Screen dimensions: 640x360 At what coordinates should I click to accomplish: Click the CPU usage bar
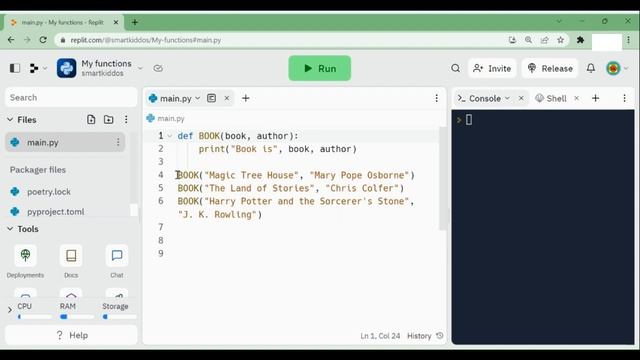(x=35, y=317)
